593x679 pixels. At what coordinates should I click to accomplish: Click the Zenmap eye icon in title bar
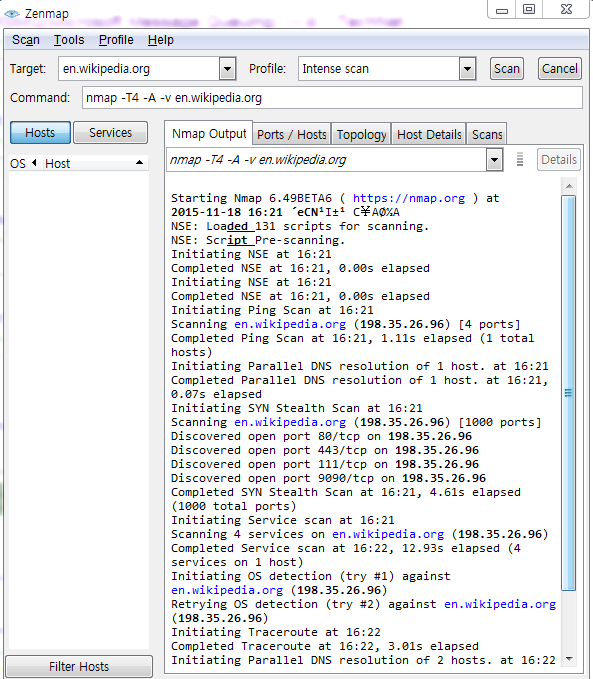(x=12, y=14)
